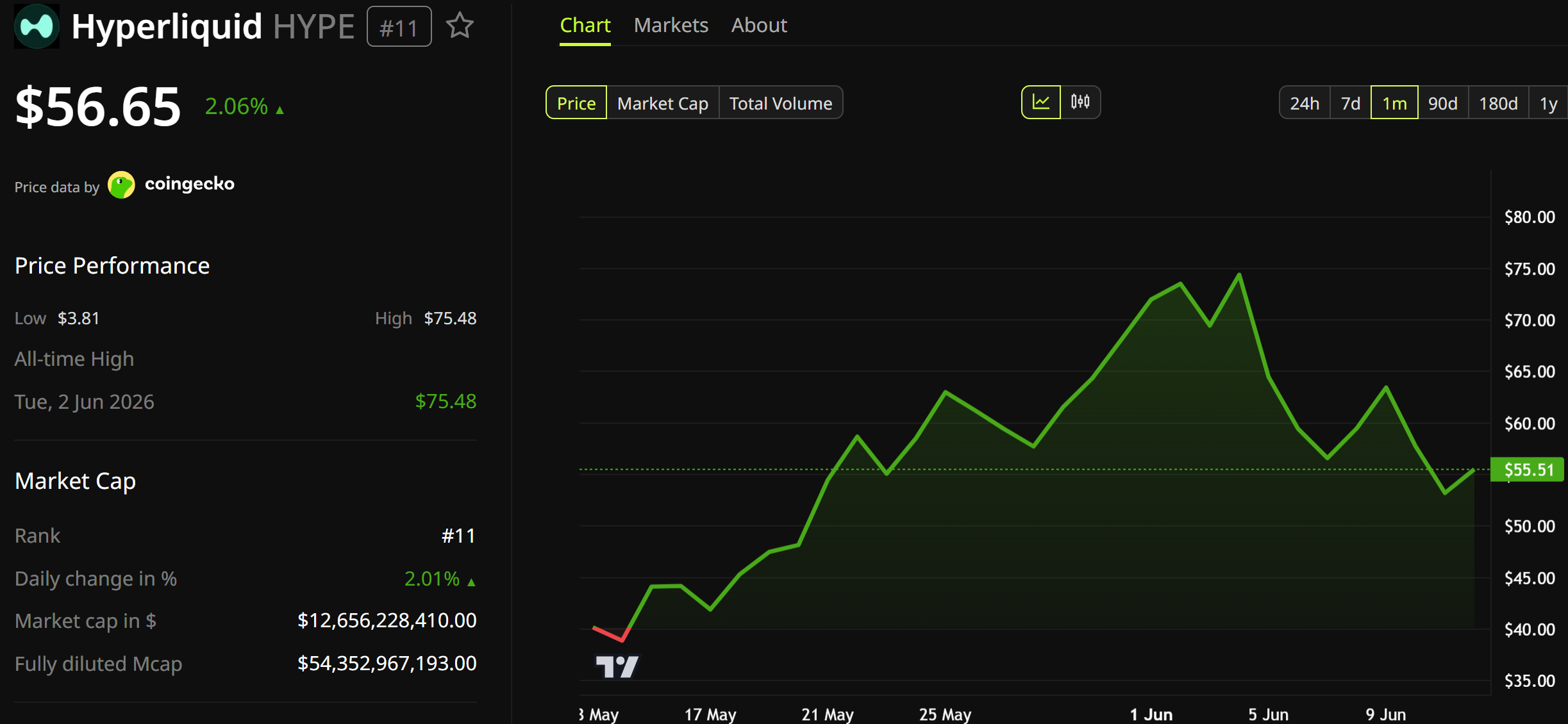Viewport: 1568px width, 724px height.
Task: Switch to candlestick chart view icon
Action: [x=1080, y=103]
